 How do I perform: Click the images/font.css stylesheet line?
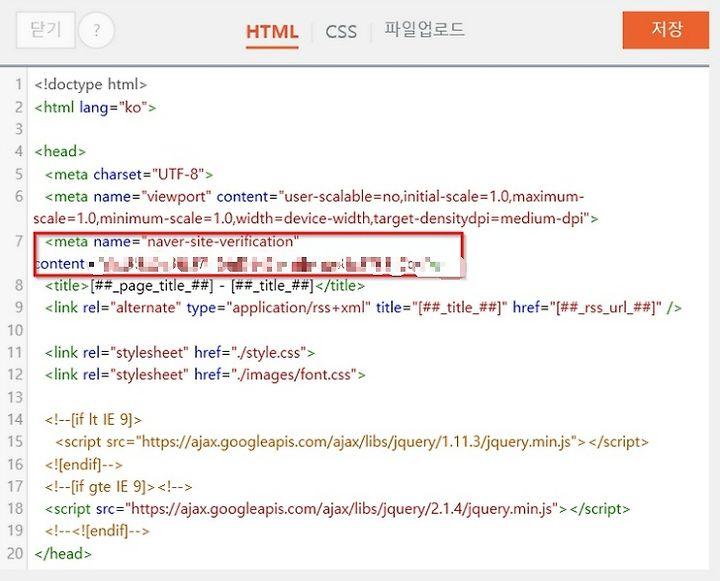tap(205, 375)
